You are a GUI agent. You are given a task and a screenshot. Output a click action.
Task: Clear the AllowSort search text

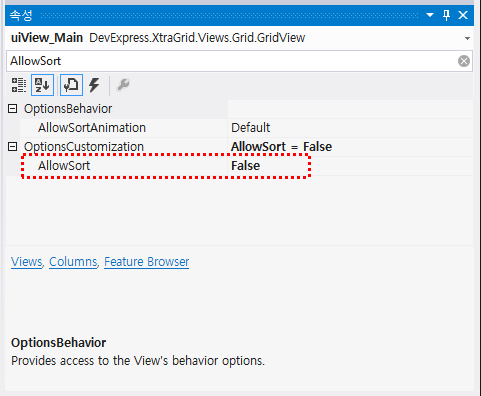(464, 61)
